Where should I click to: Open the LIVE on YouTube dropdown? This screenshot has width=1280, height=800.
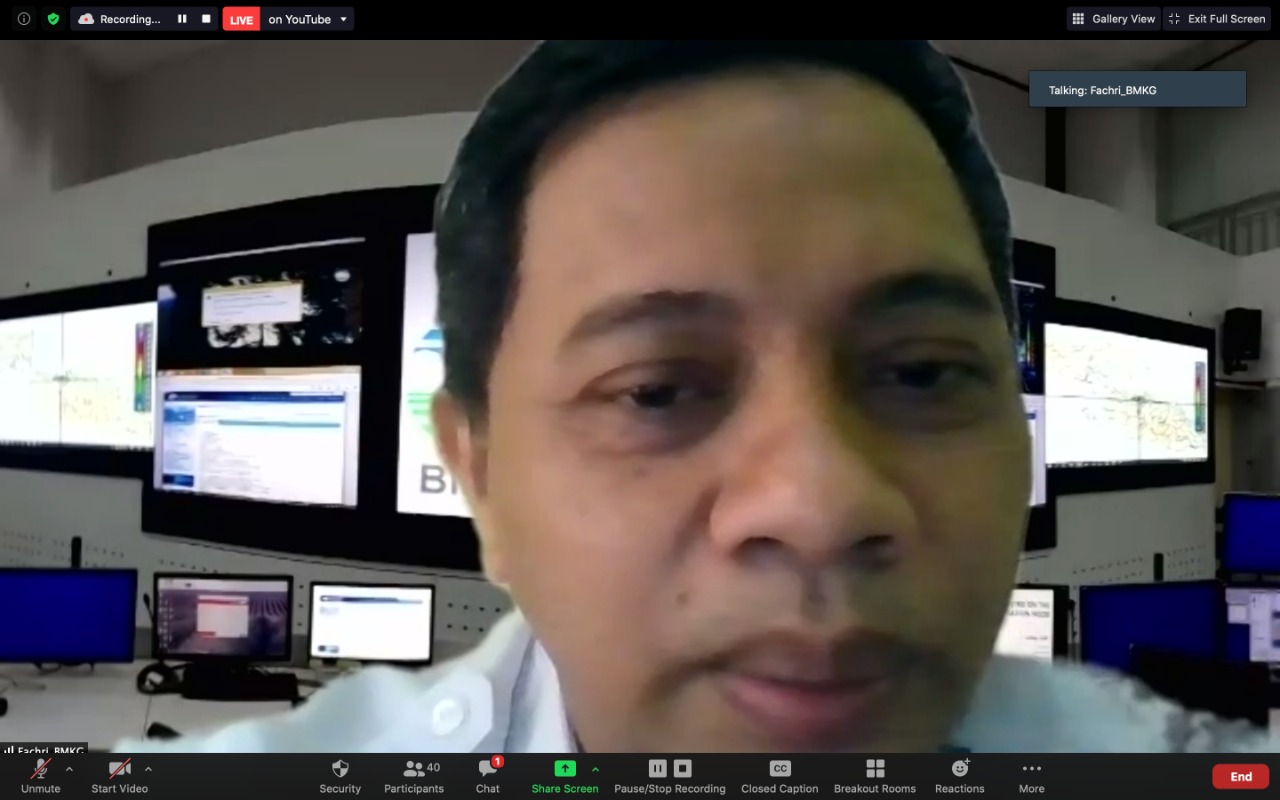[344, 19]
